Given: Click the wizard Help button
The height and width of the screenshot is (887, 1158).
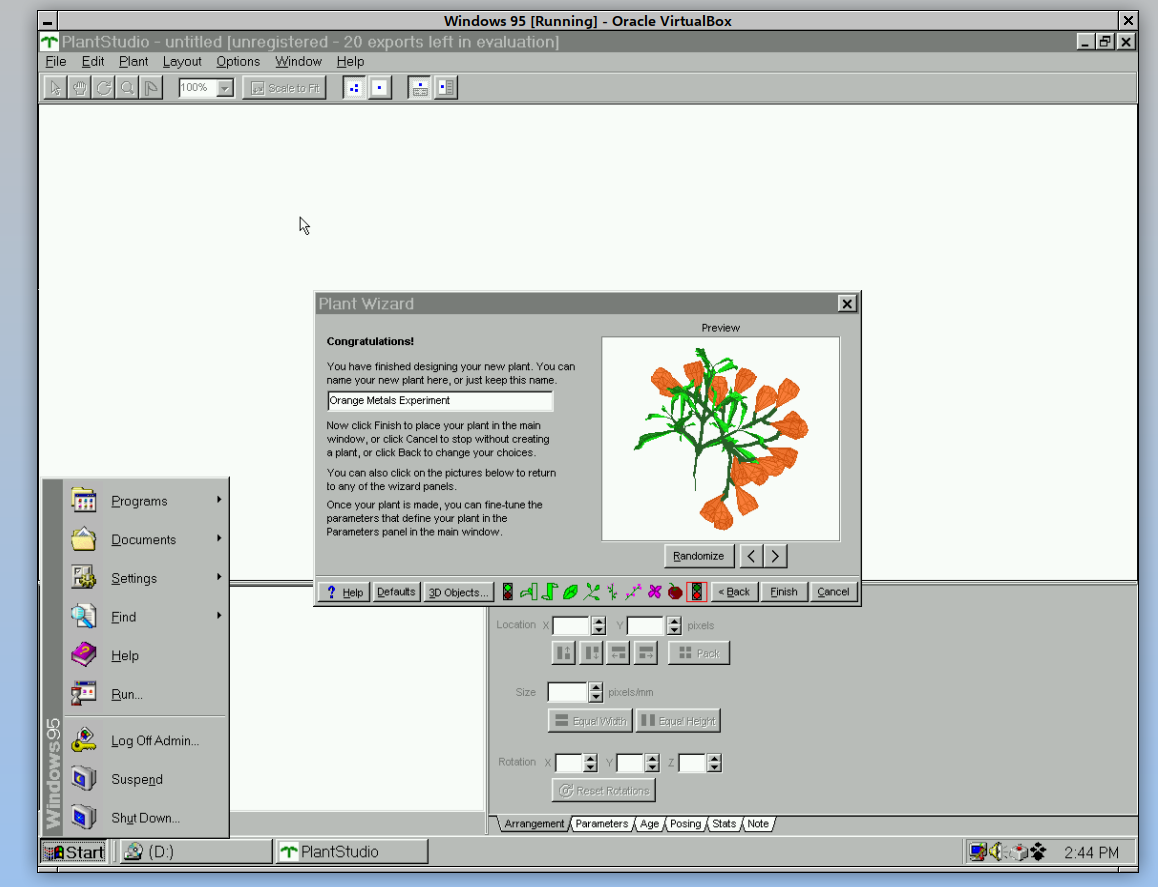Looking at the screenshot, I should (x=345, y=592).
